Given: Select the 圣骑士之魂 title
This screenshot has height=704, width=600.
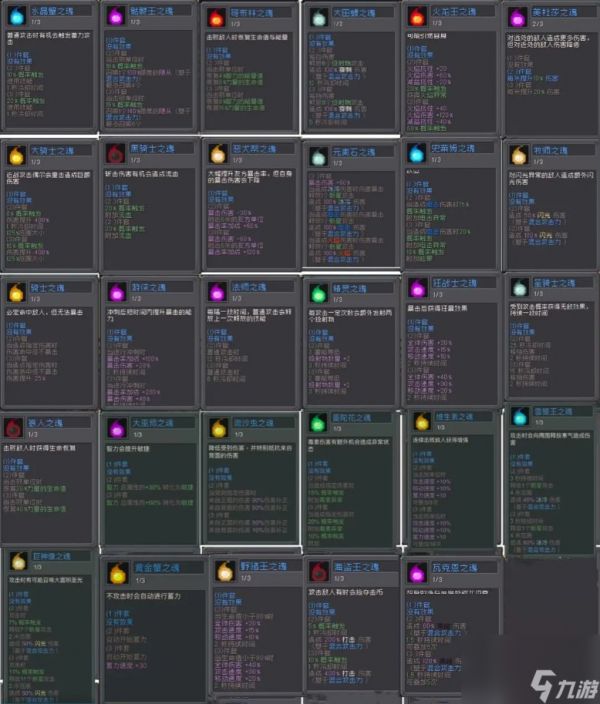Looking at the screenshot, I should 554,283.
